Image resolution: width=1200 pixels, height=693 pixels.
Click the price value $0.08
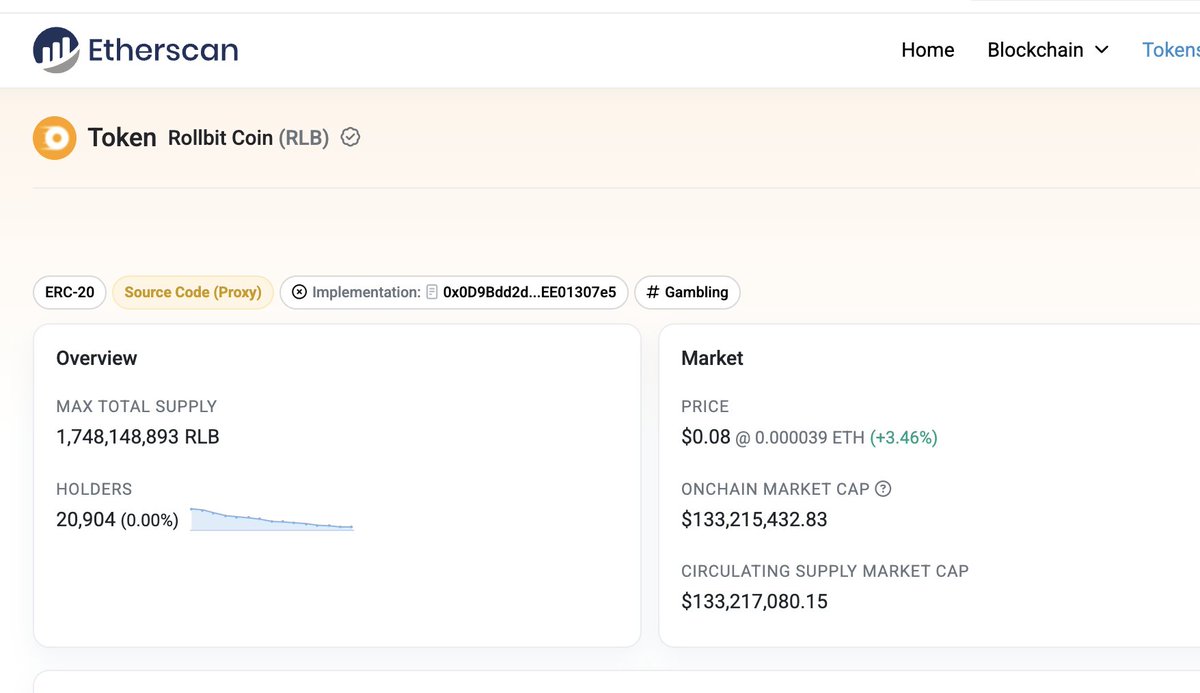[x=706, y=437]
